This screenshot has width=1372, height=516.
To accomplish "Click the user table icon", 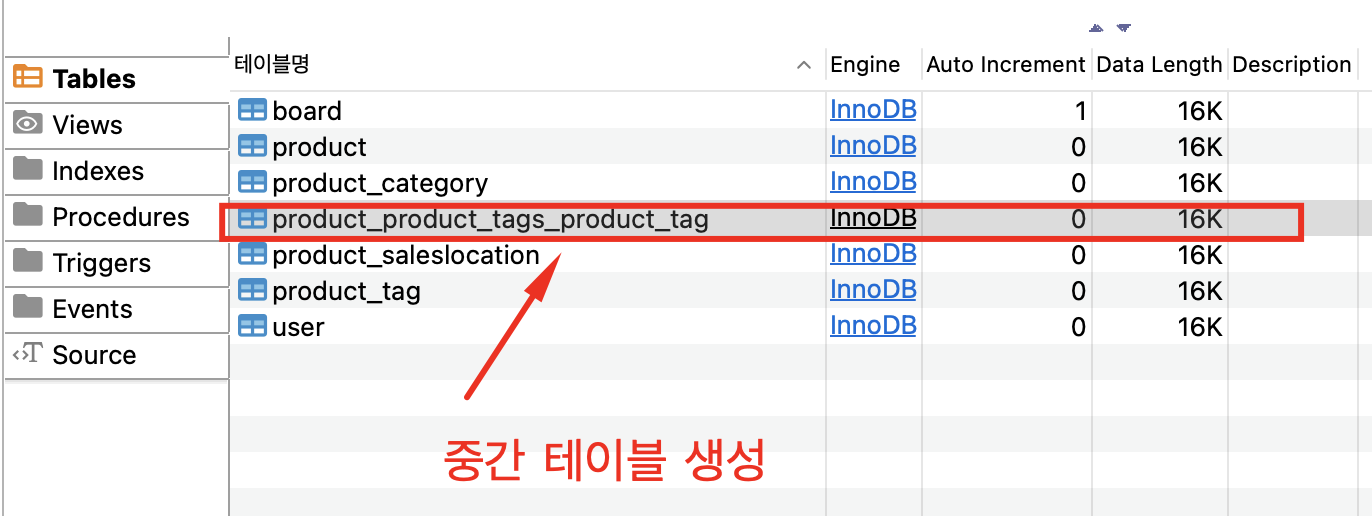I will tap(252, 327).
